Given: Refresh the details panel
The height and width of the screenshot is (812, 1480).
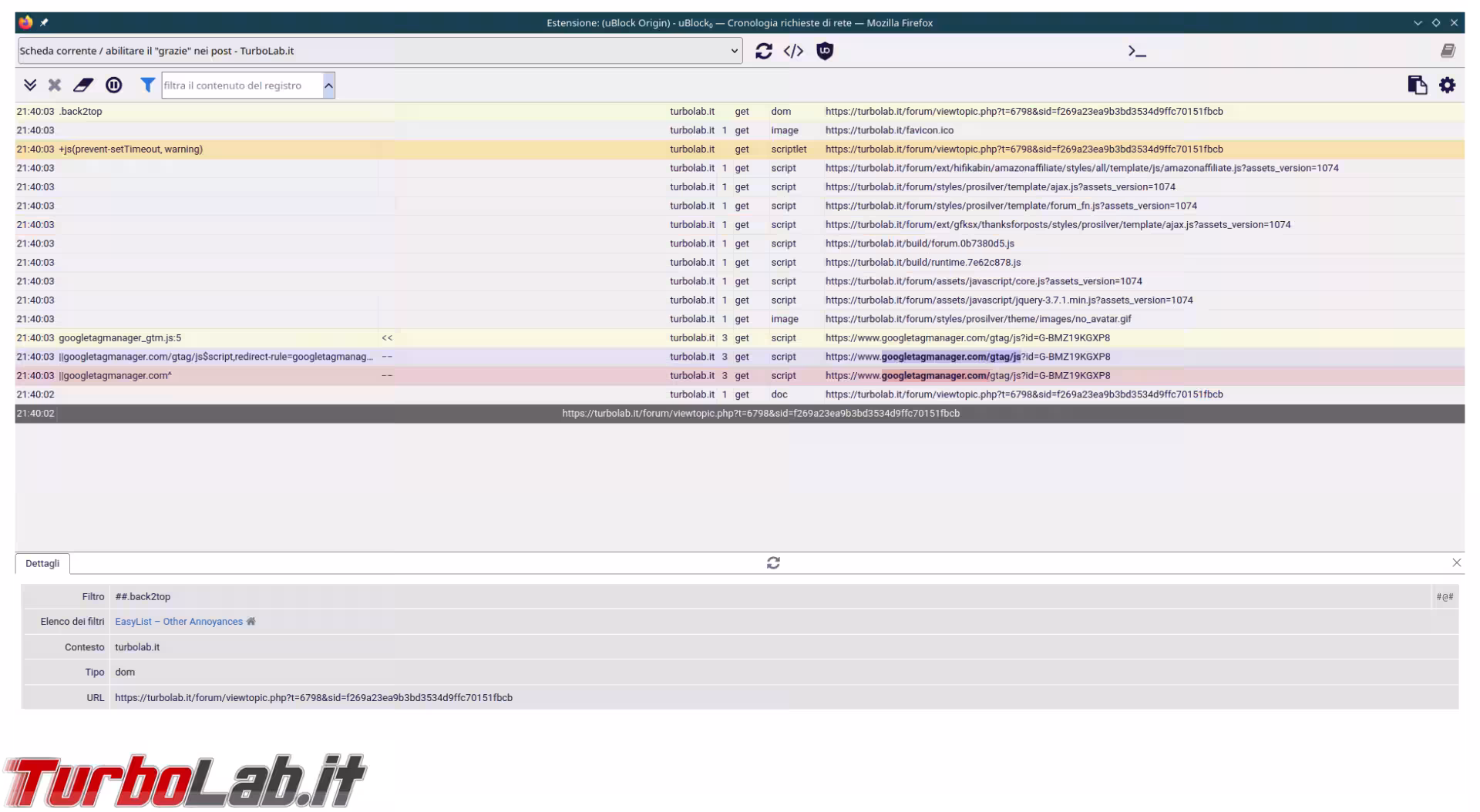Looking at the screenshot, I should click(773, 563).
